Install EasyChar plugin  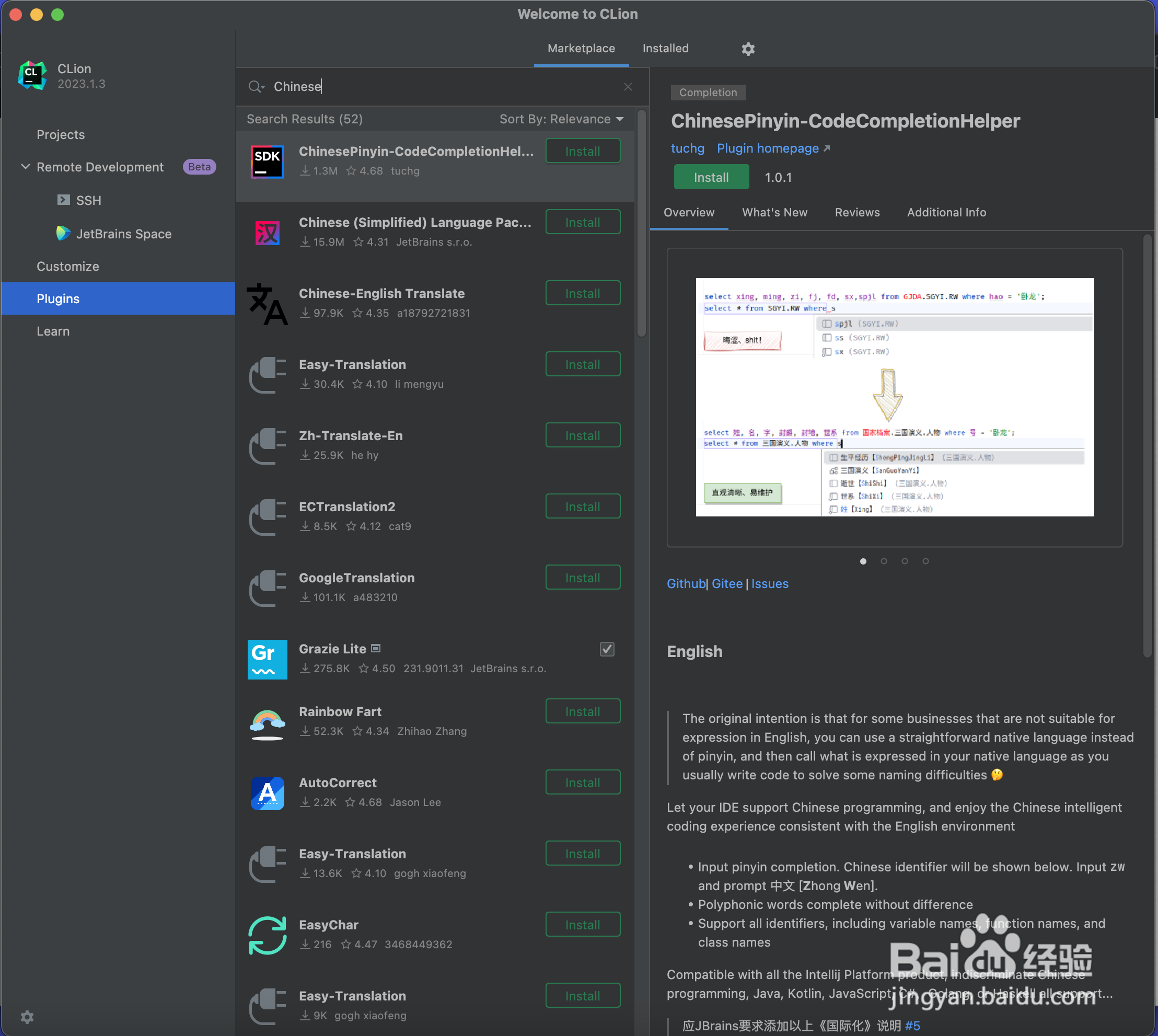[583, 925]
